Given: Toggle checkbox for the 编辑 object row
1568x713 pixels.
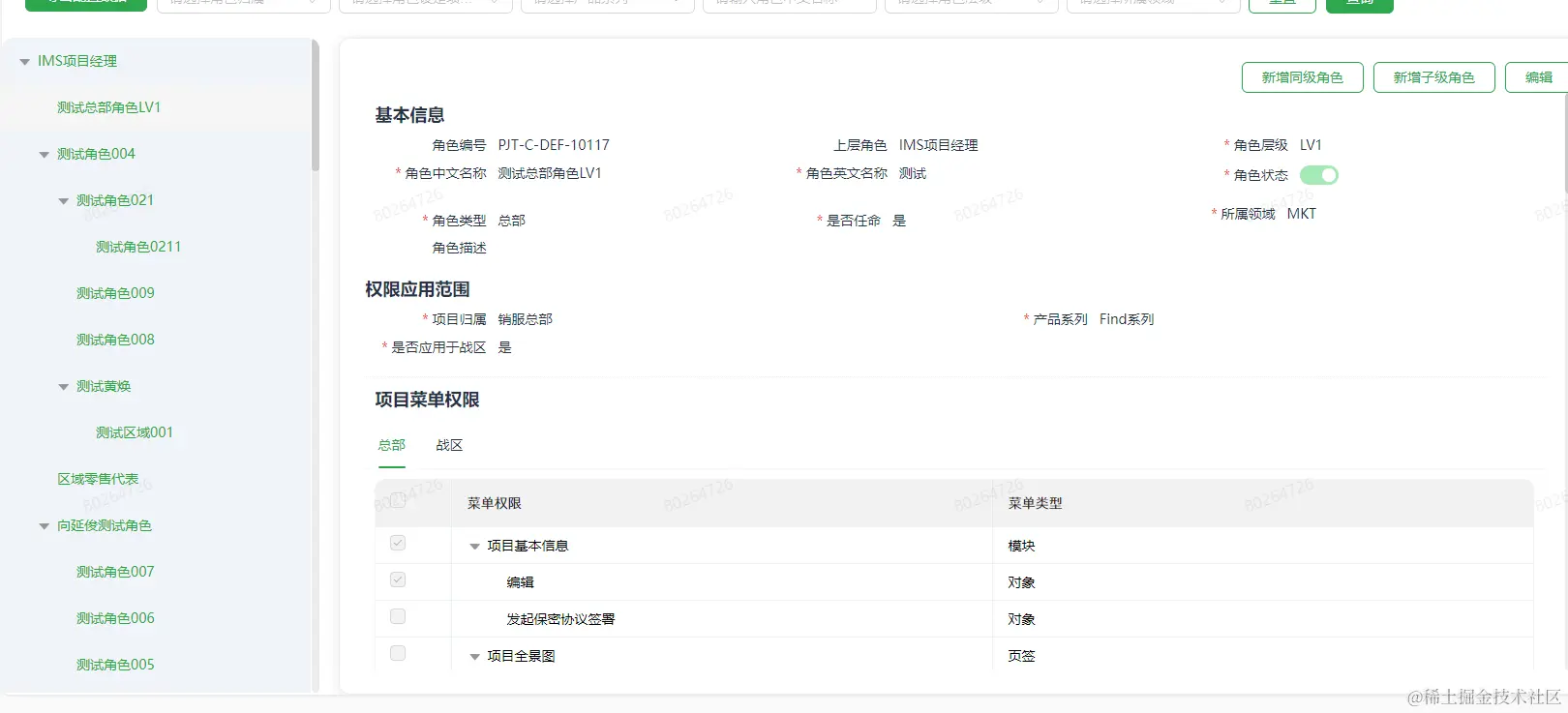Looking at the screenshot, I should pos(398,580).
